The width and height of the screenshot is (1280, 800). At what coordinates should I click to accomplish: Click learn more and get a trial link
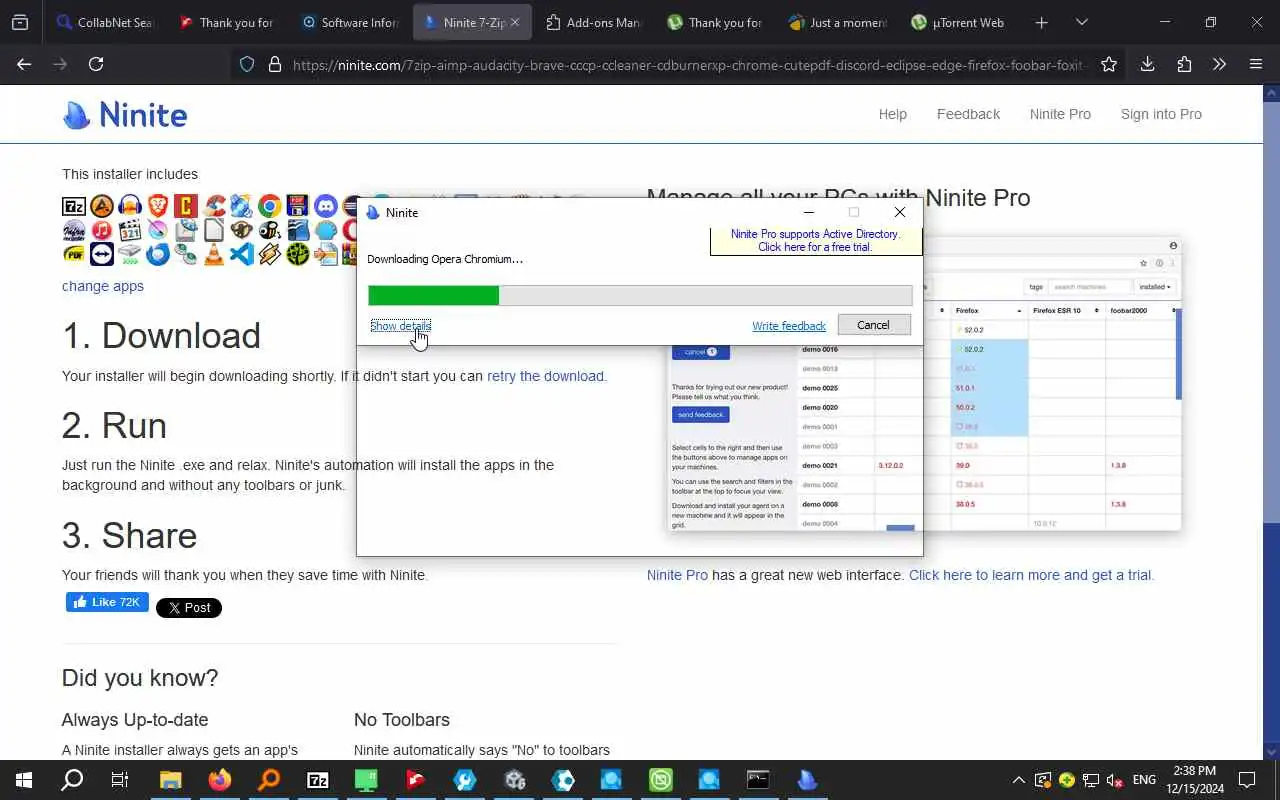pyautogui.click(x=1030, y=575)
